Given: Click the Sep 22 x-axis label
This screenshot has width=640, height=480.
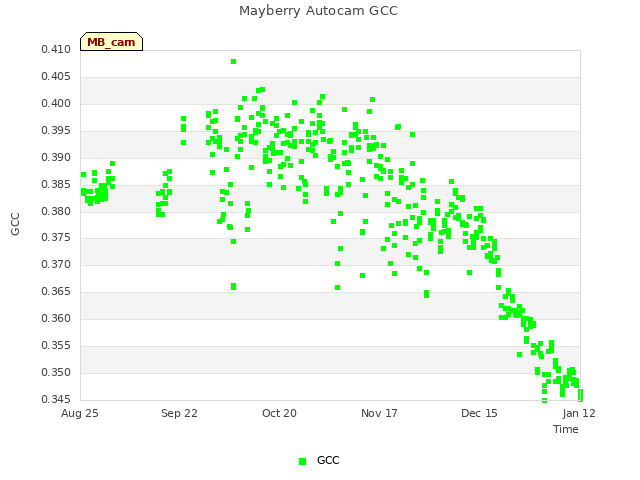Looking at the screenshot, I should pyautogui.click(x=179, y=413).
